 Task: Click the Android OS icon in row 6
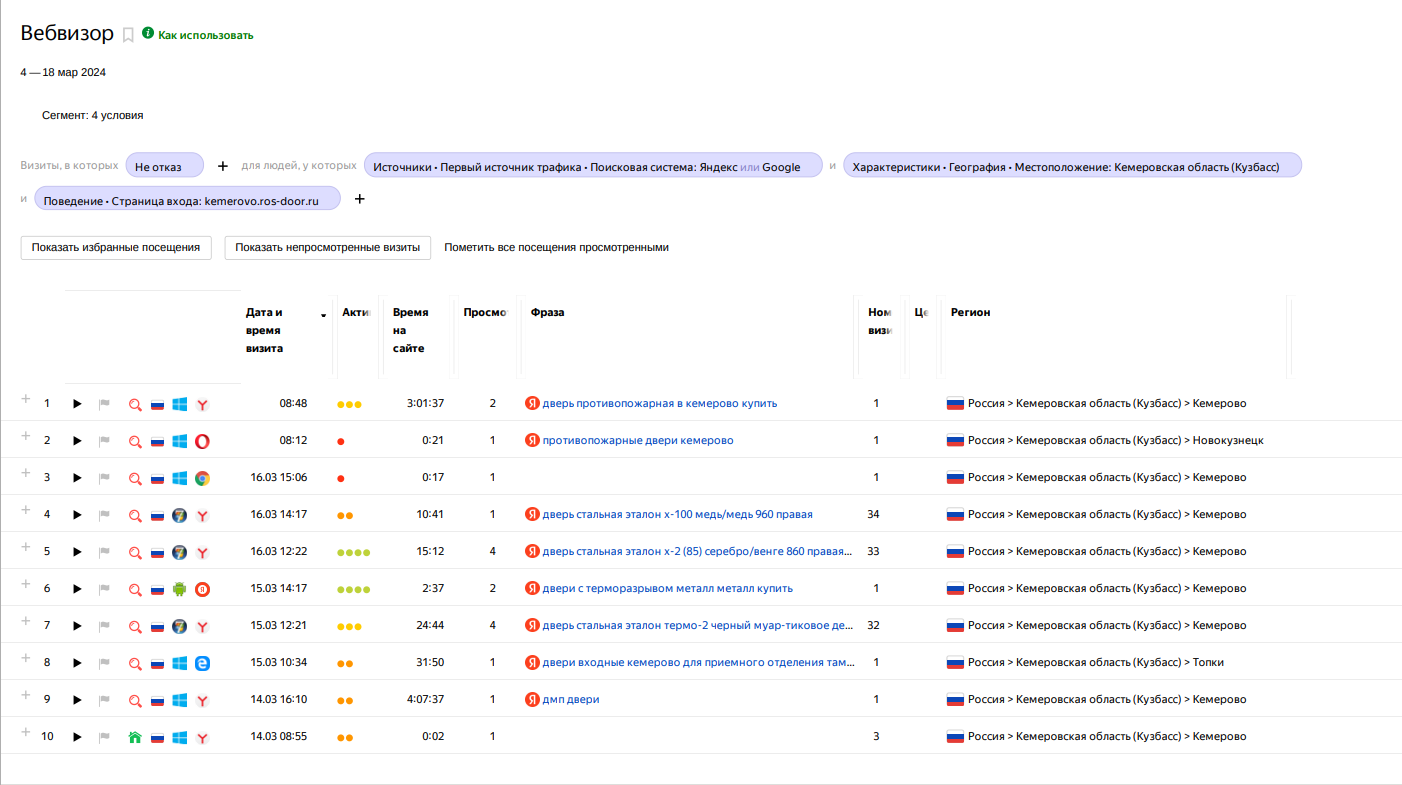(x=180, y=589)
